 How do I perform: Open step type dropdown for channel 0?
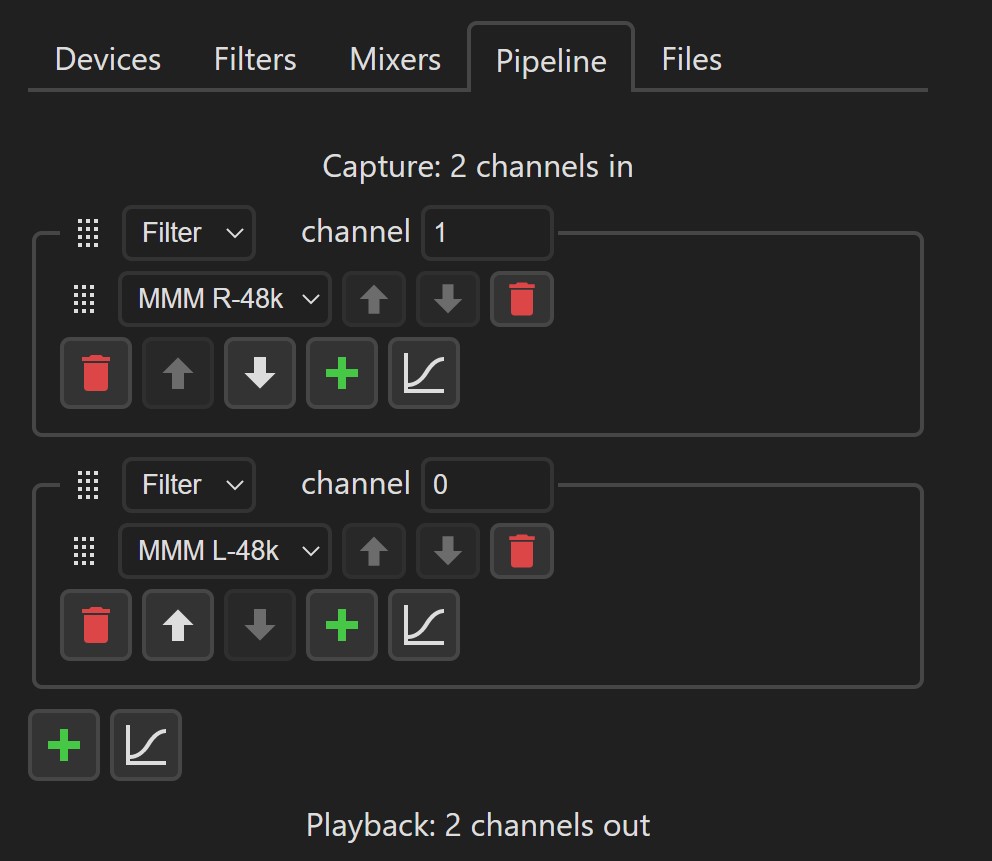[189, 485]
